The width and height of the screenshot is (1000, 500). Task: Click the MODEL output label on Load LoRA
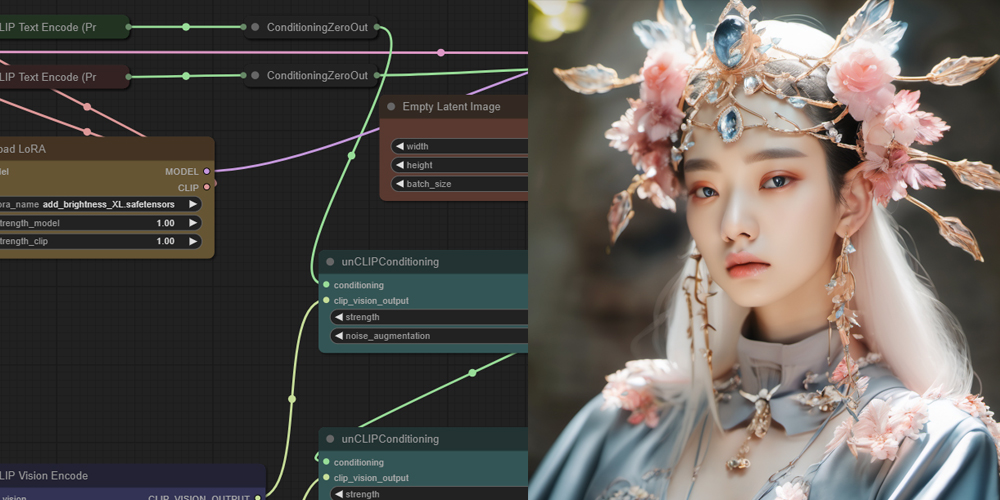[182, 172]
